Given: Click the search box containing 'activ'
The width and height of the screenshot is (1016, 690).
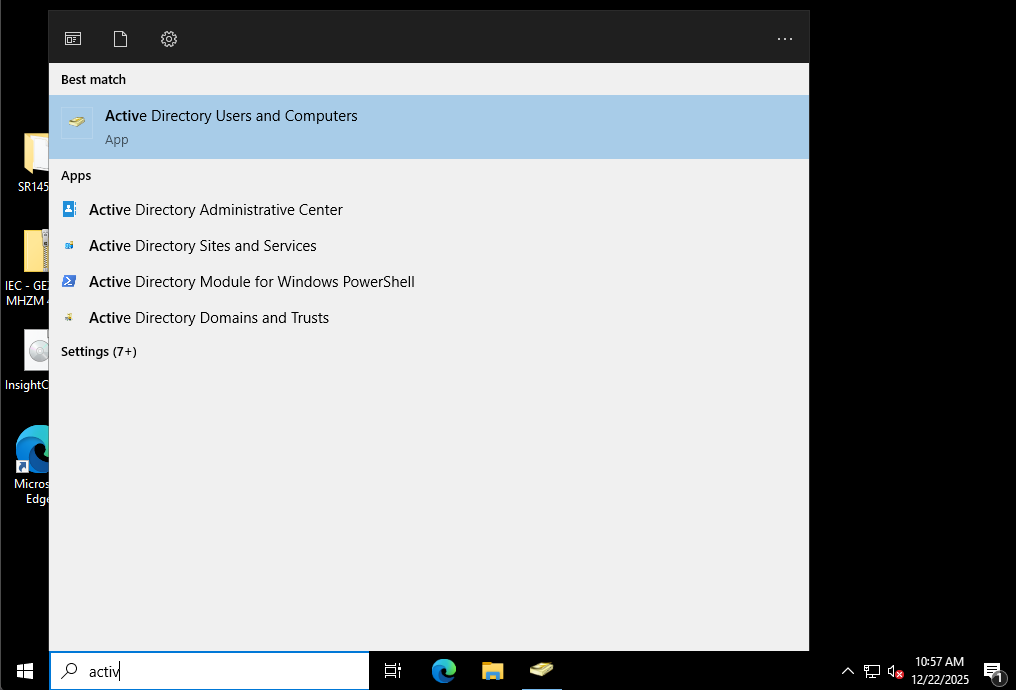Looking at the screenshot, I should 209,671.
